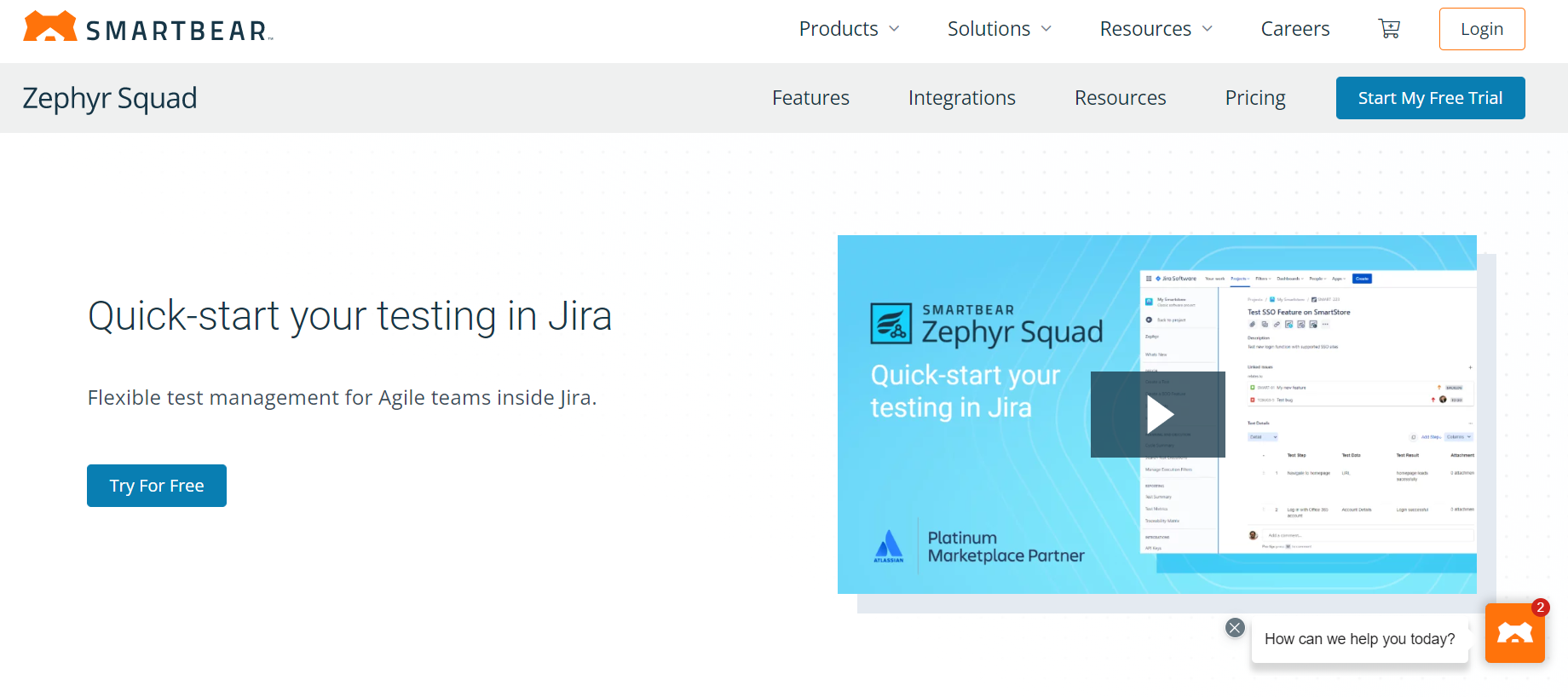Screen dimensions: 1568x697
Task: Expand the Resources dropdown in top menu
Action: tap(1156, 29)
